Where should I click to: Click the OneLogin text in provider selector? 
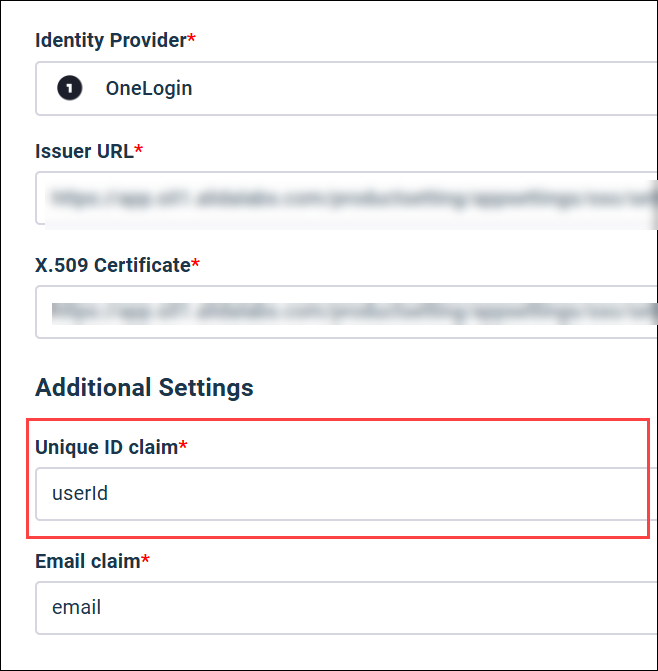pyautogui.click(x=149, y=88)
